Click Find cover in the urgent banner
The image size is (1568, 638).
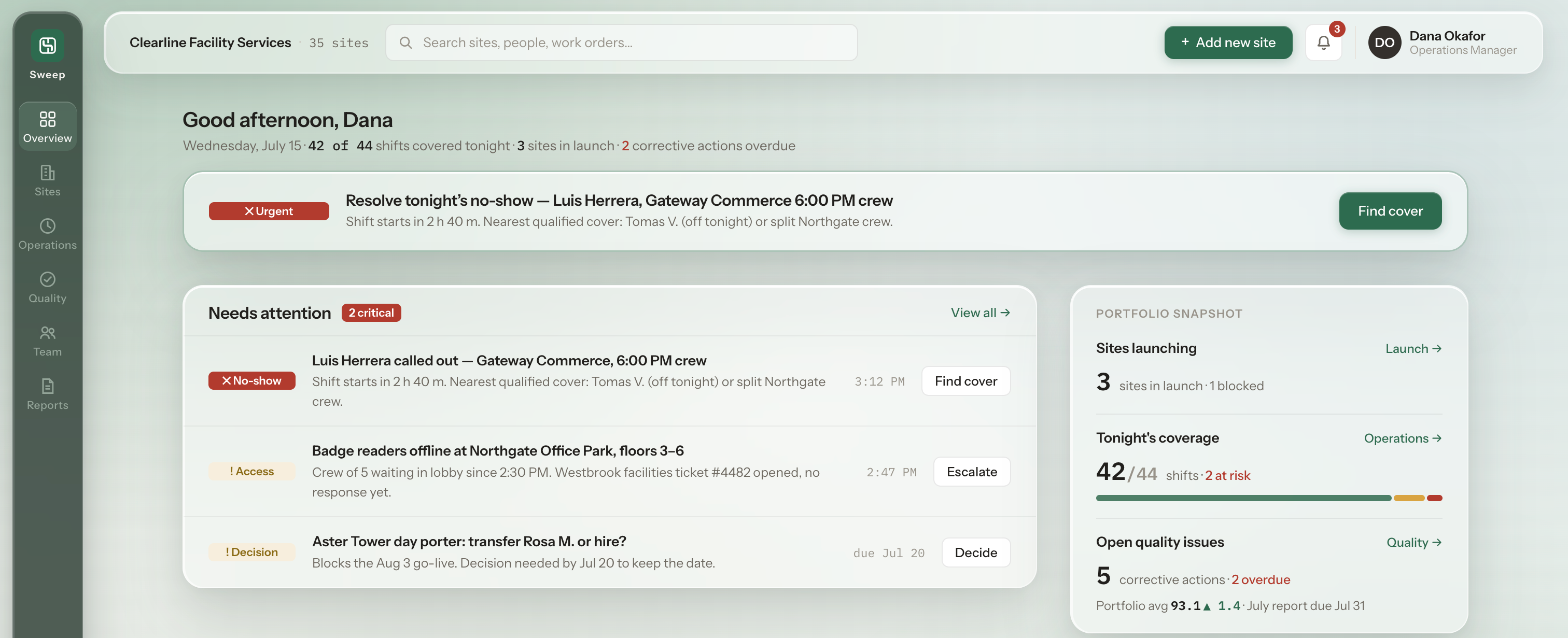click(x=1390, y=211)
